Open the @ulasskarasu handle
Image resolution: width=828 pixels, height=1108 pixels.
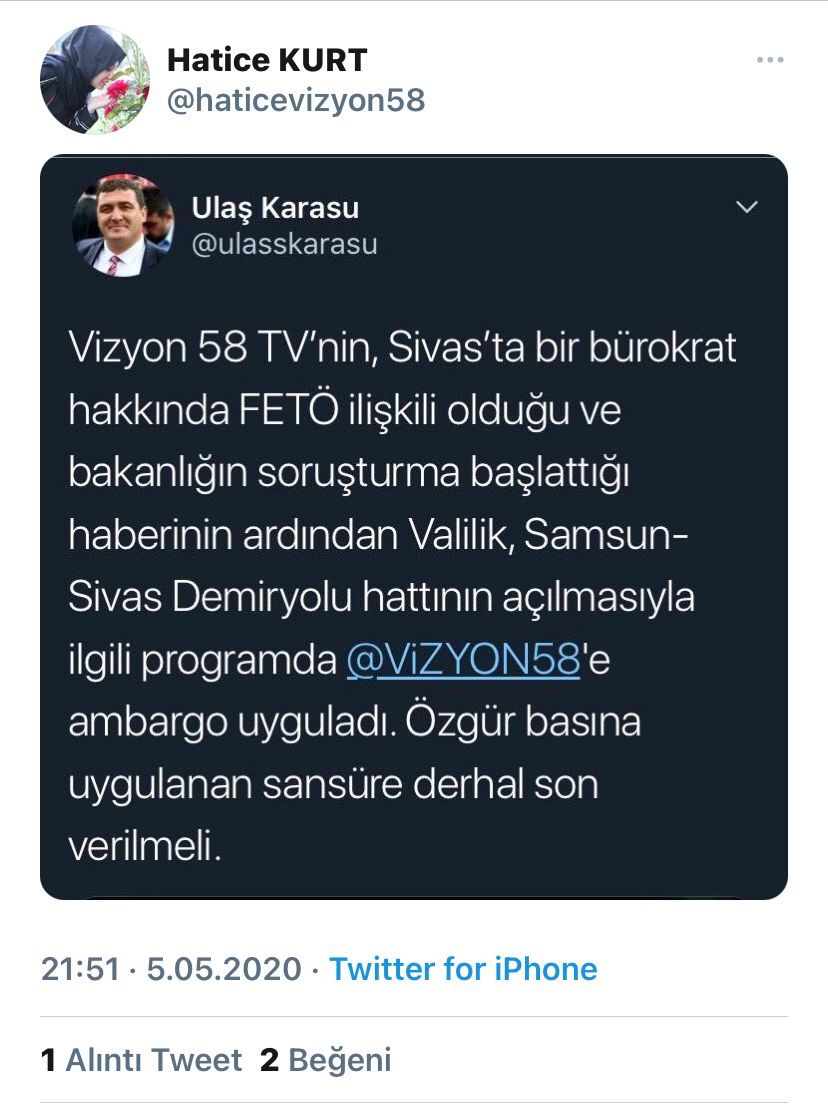(285, 244)
